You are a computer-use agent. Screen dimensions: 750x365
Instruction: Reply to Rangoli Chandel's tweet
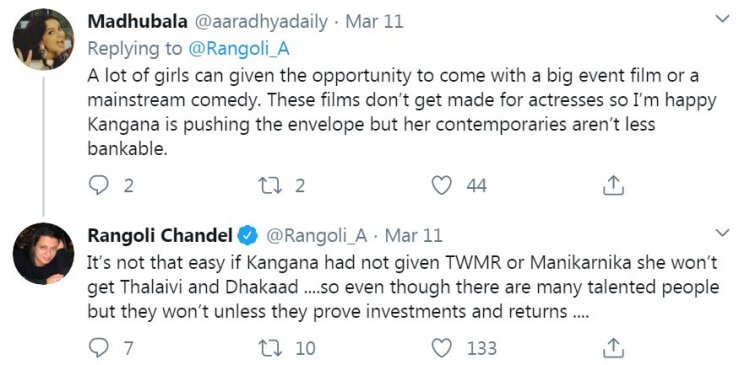pos(99,348)
